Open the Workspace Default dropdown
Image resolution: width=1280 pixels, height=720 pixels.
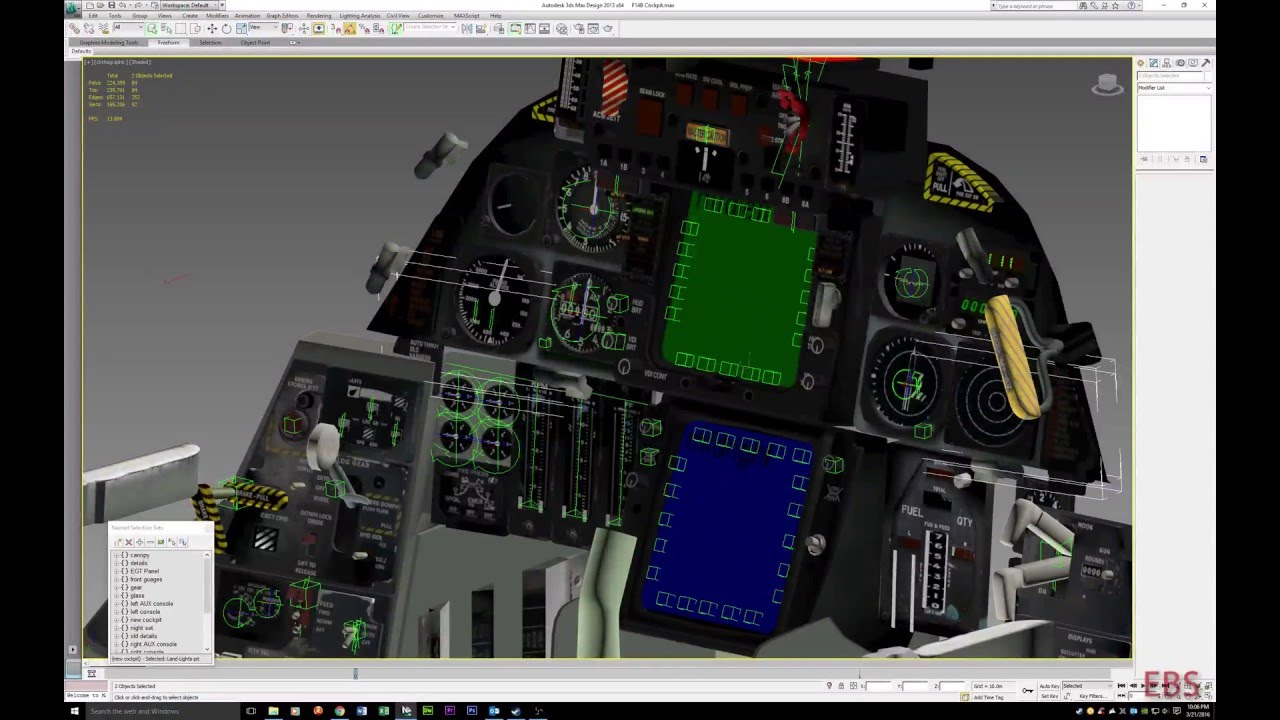coord(189,5)
